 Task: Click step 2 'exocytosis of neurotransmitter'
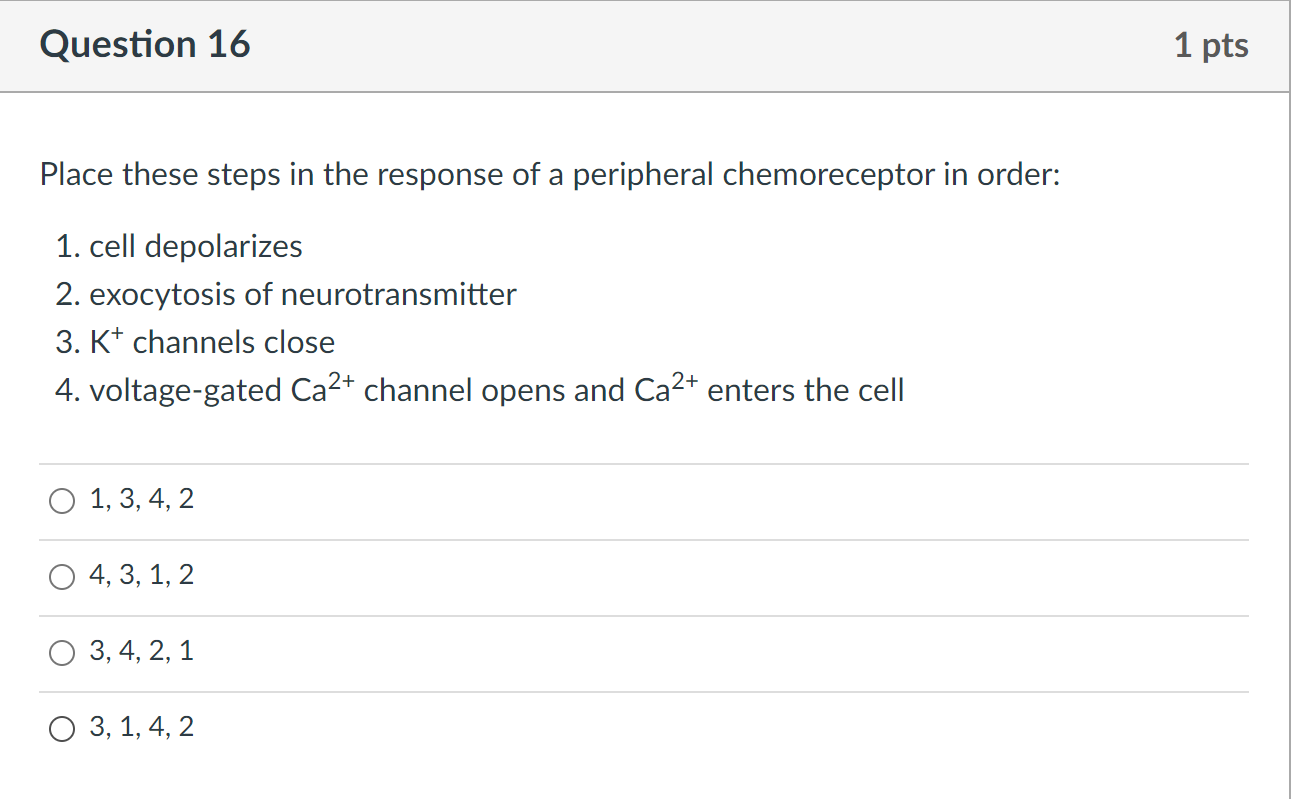[287, 294]
